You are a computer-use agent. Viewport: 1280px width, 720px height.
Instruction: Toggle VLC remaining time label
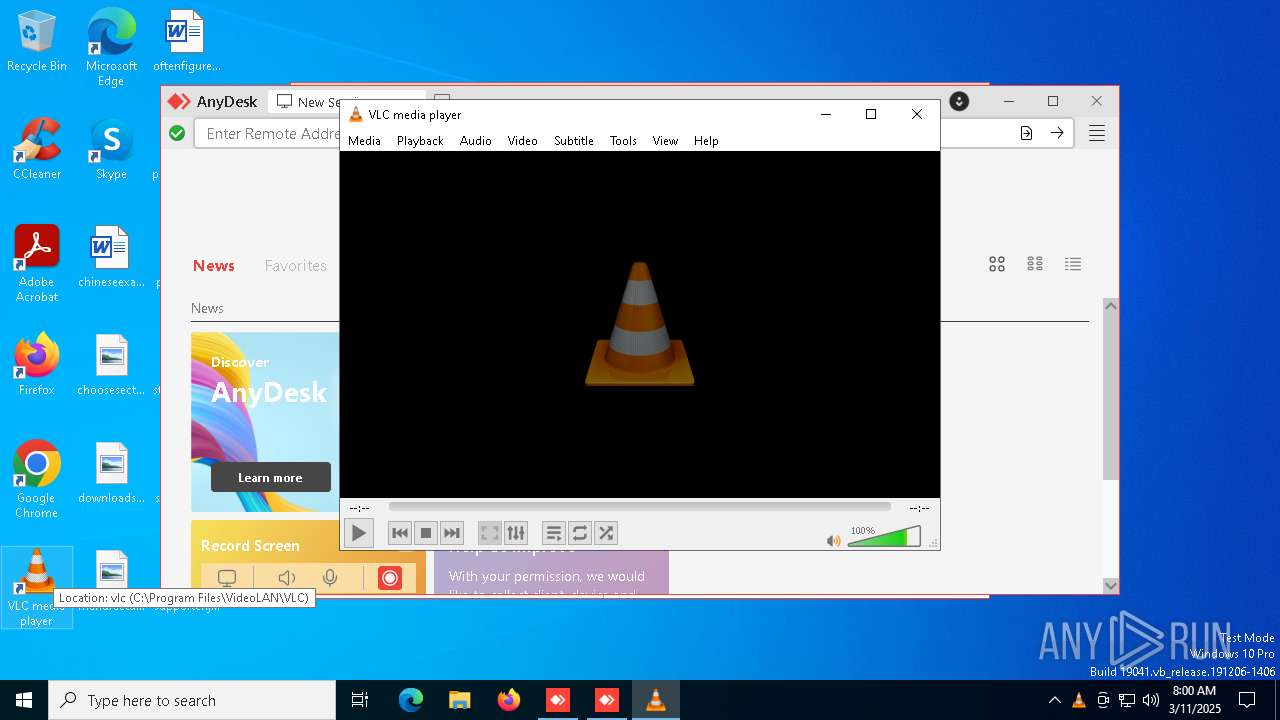pyautogui.click(x=919, y=508)
